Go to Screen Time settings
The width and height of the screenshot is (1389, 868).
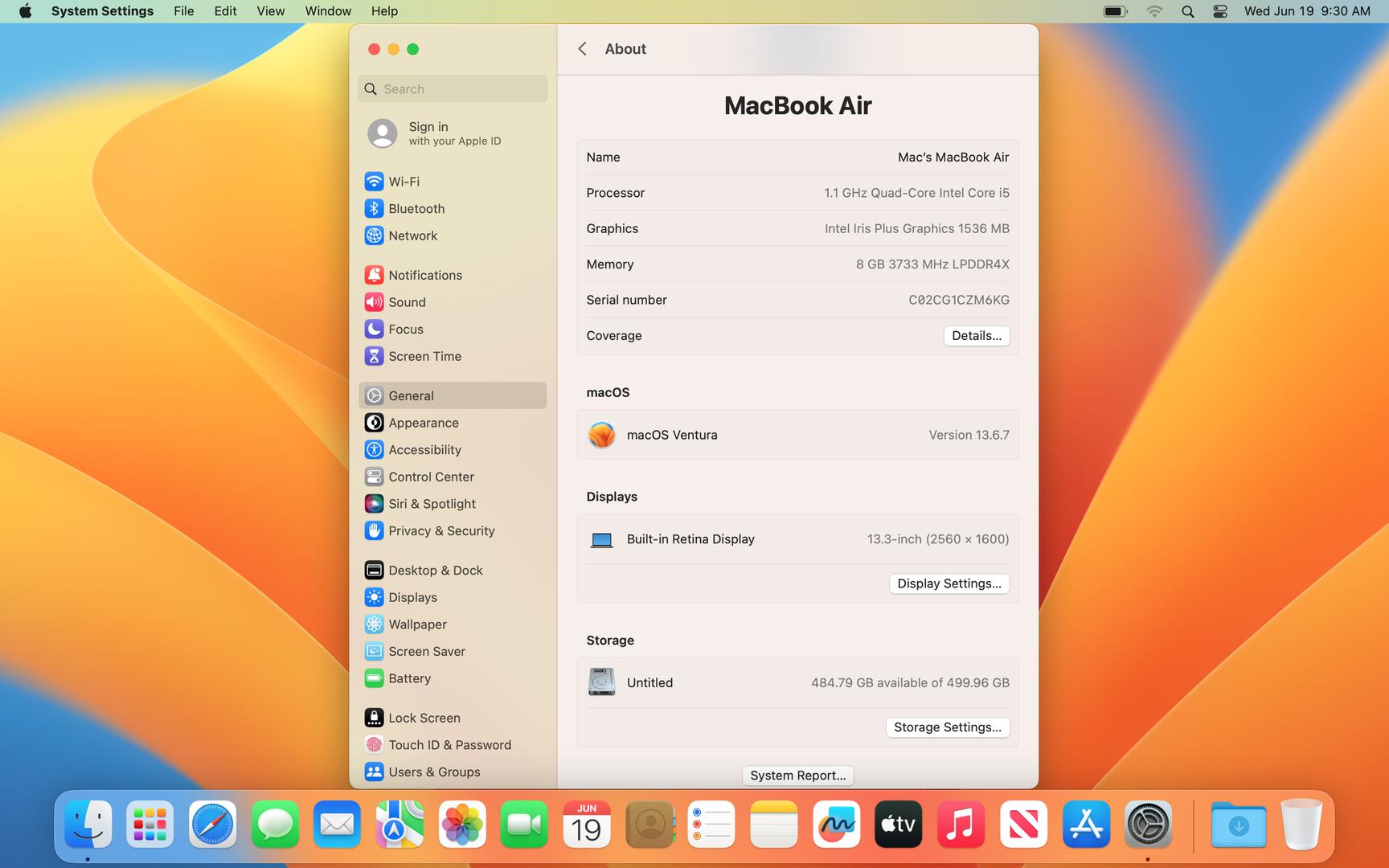424,356
